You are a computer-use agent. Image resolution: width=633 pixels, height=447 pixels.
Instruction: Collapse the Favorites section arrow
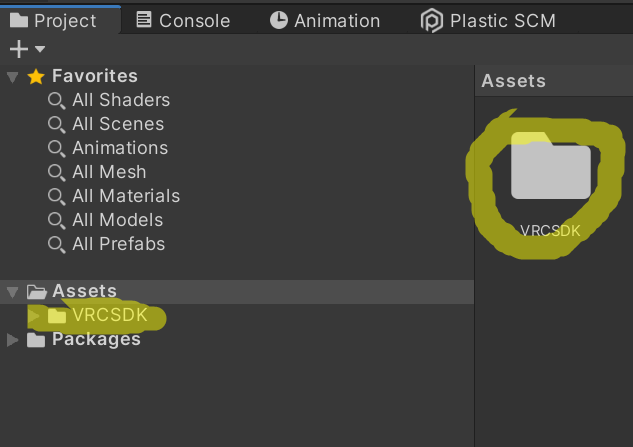tap(12, 76)
